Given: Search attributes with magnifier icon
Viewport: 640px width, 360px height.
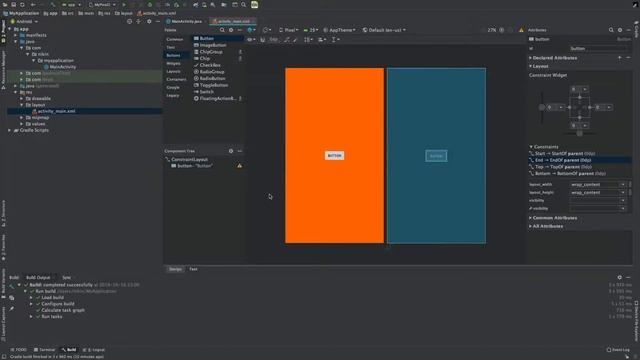Looking at the screenshot, I should pyautogui.click(x=611, y=30).
